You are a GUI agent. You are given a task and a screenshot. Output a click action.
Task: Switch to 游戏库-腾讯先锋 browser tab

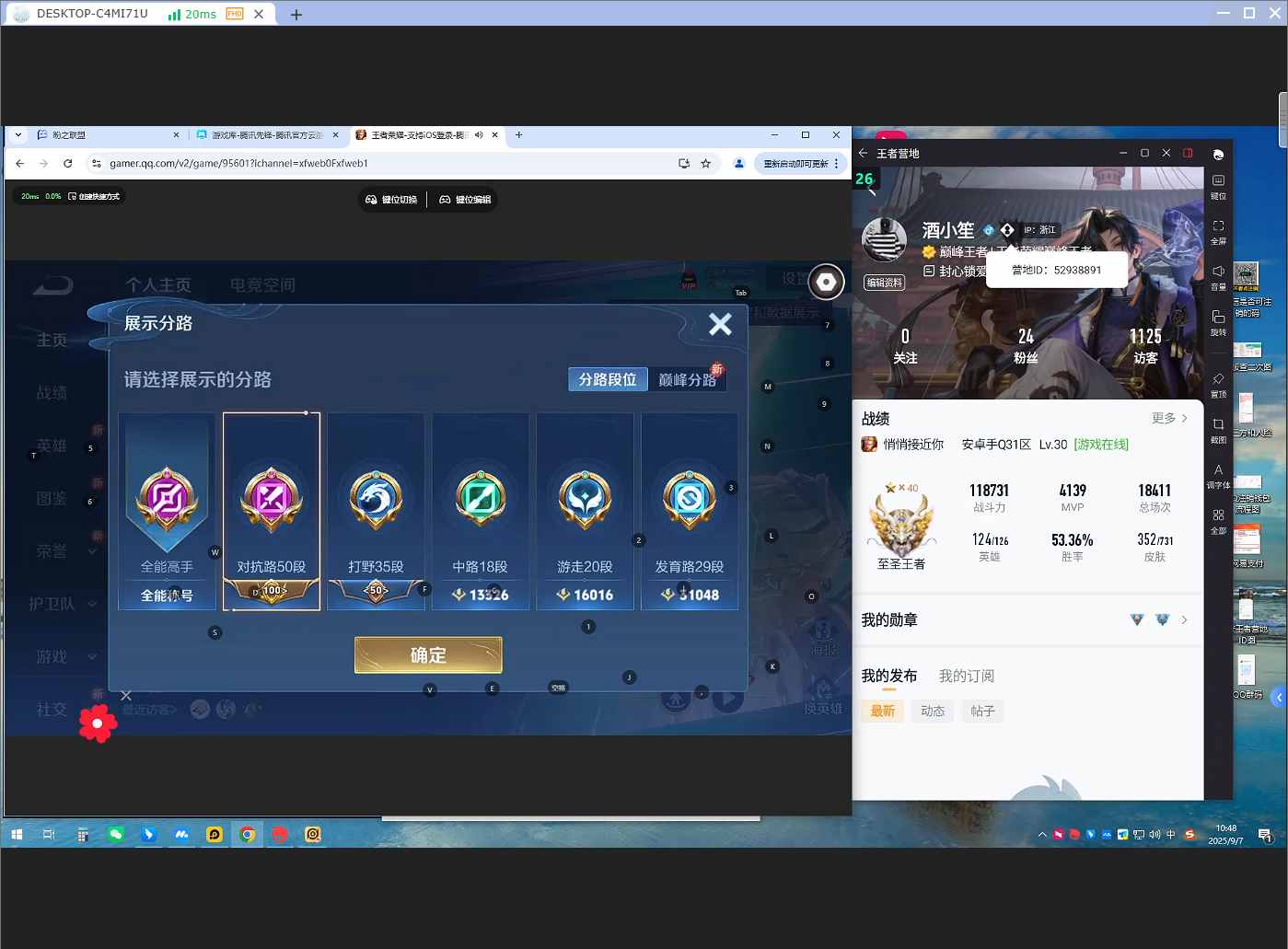tap(267, 134)
